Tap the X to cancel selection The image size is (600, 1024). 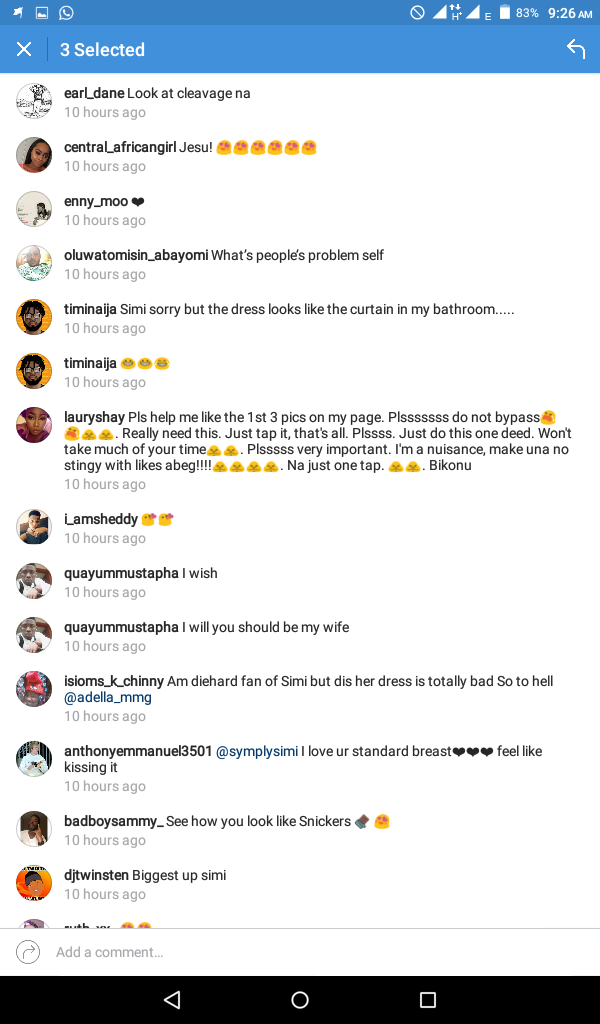point(24,49)
